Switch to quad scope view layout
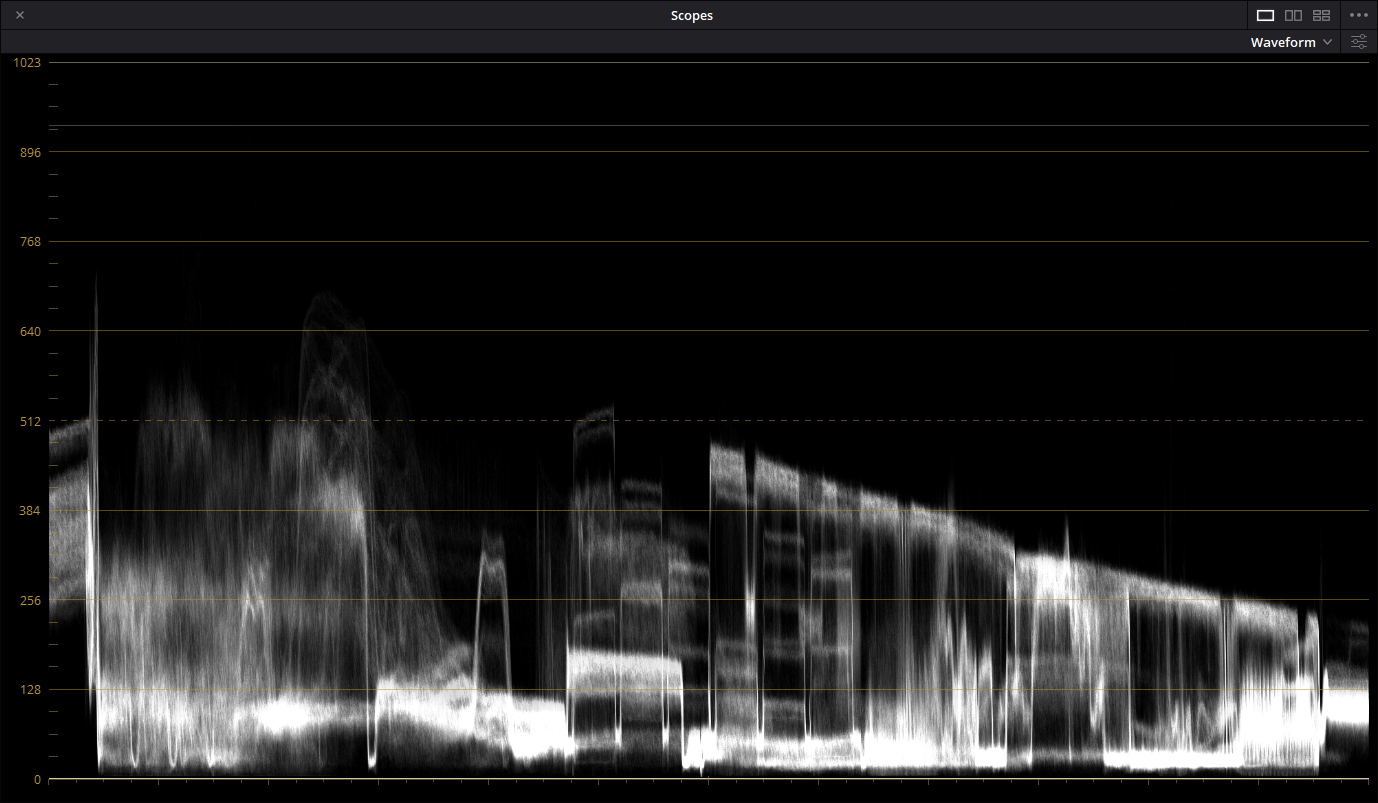 coord(1321,15)
